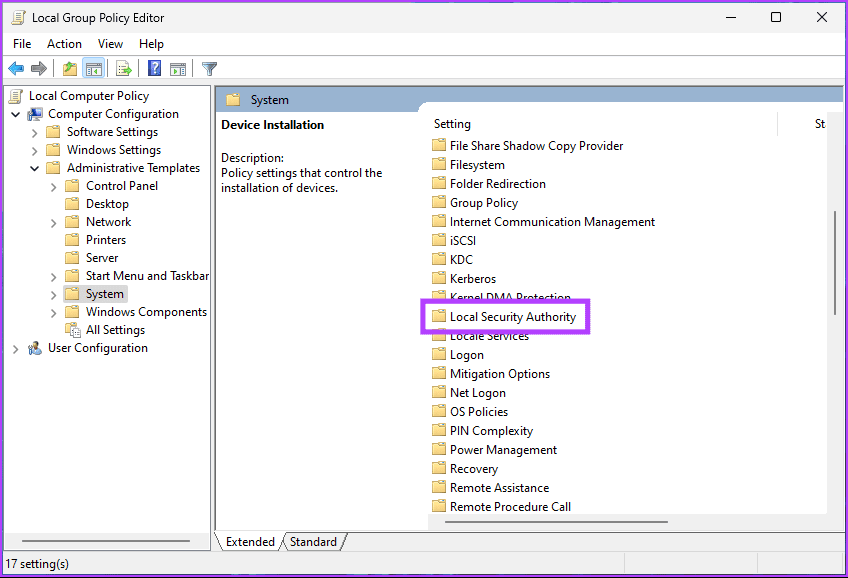Open the Action menu
The width and height of the screenshot is (848, 578).
click(64, 43)
